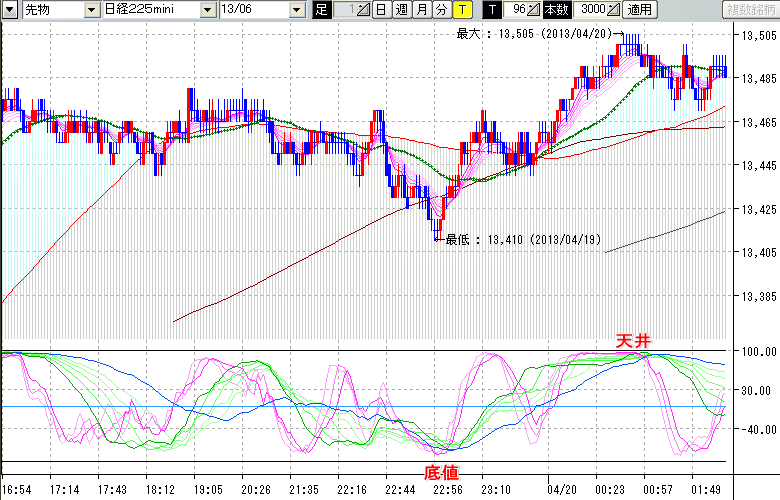Select the 分 (minute) timeframe button

click(441, 10)
